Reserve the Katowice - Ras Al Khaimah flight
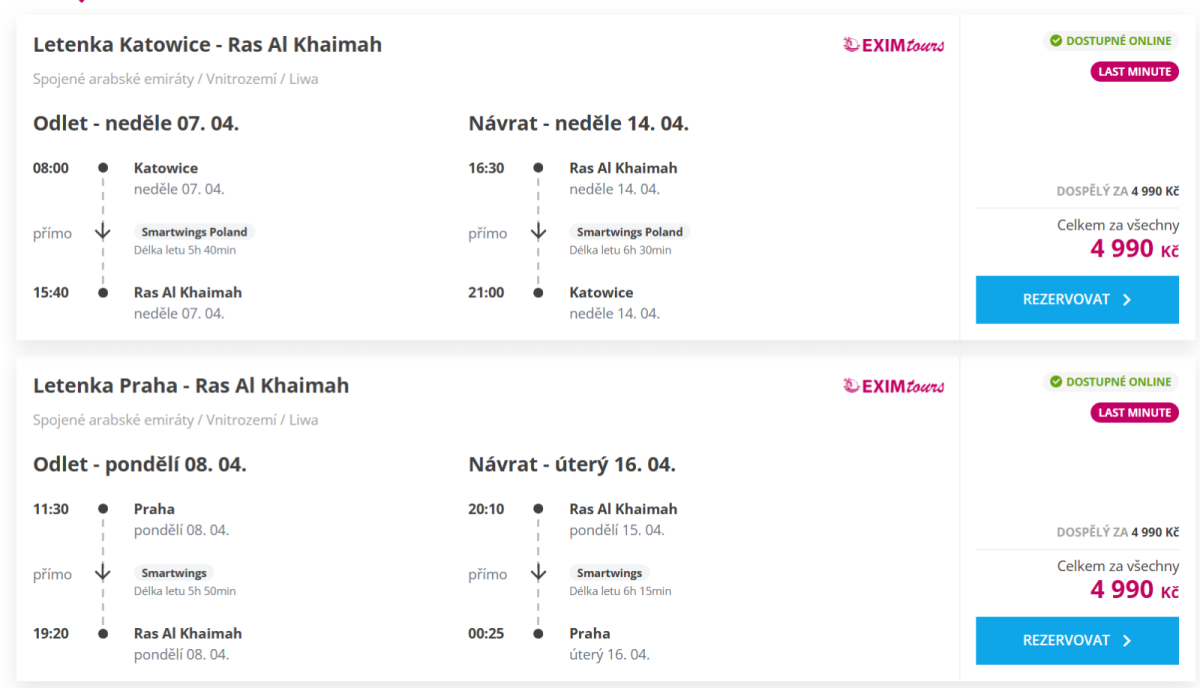Viewport: 1200px width, 688px height. [1077, 299]
